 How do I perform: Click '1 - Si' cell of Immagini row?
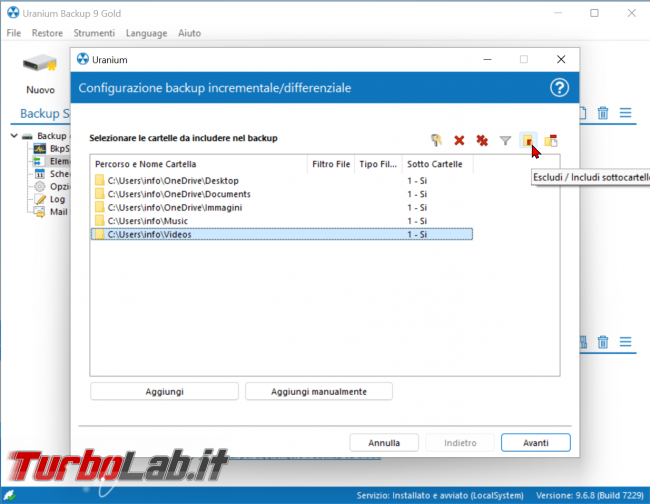pos(417,207)
